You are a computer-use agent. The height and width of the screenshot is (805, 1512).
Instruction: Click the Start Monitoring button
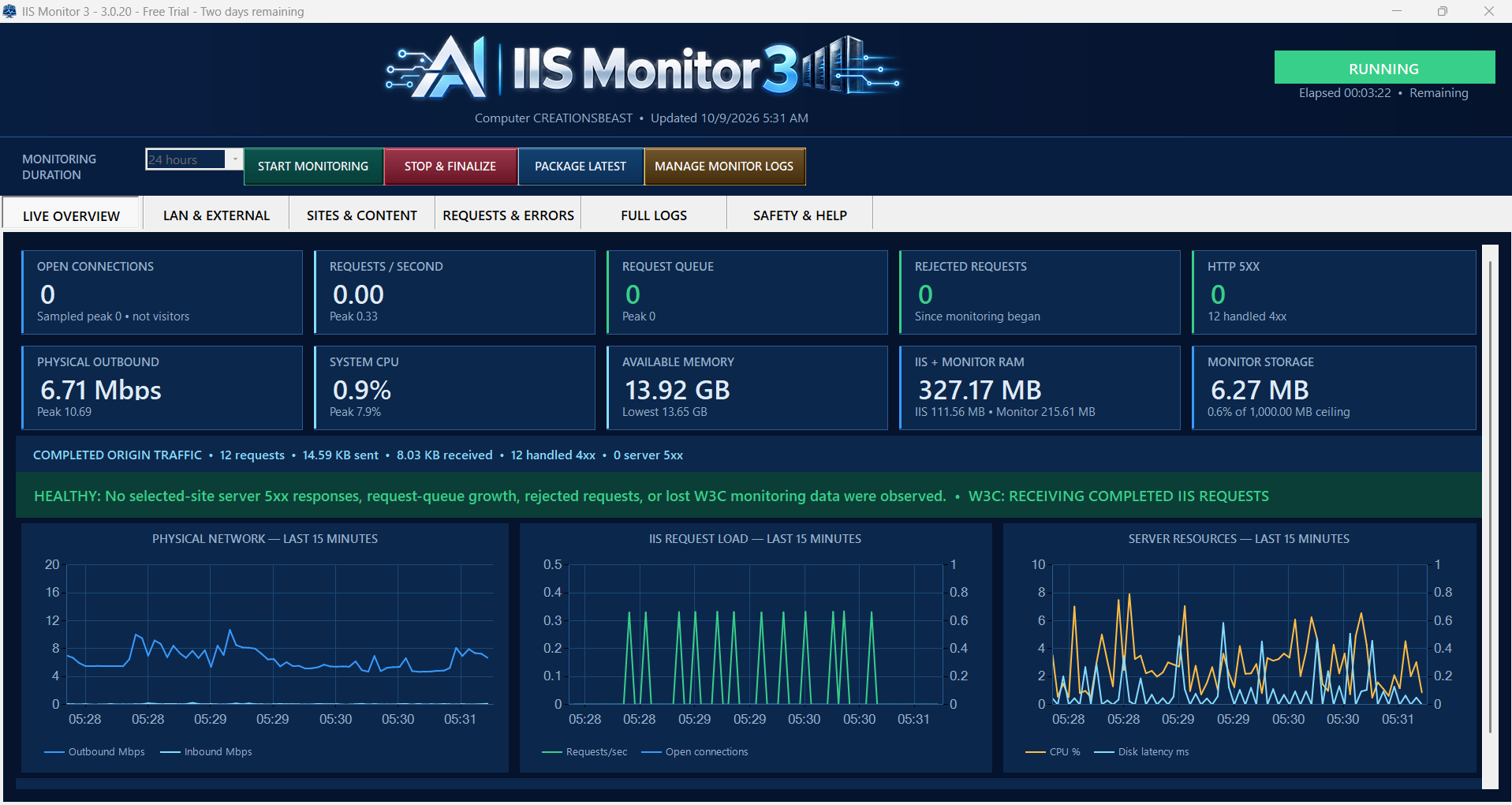(313, 167)
